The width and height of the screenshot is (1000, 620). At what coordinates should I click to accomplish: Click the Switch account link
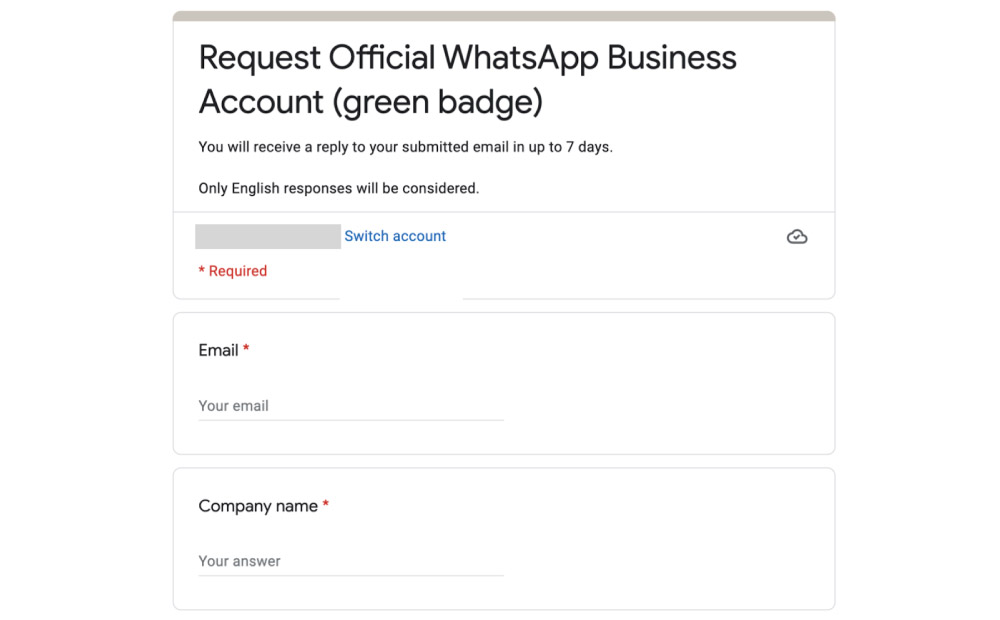(x=395, y=236)
